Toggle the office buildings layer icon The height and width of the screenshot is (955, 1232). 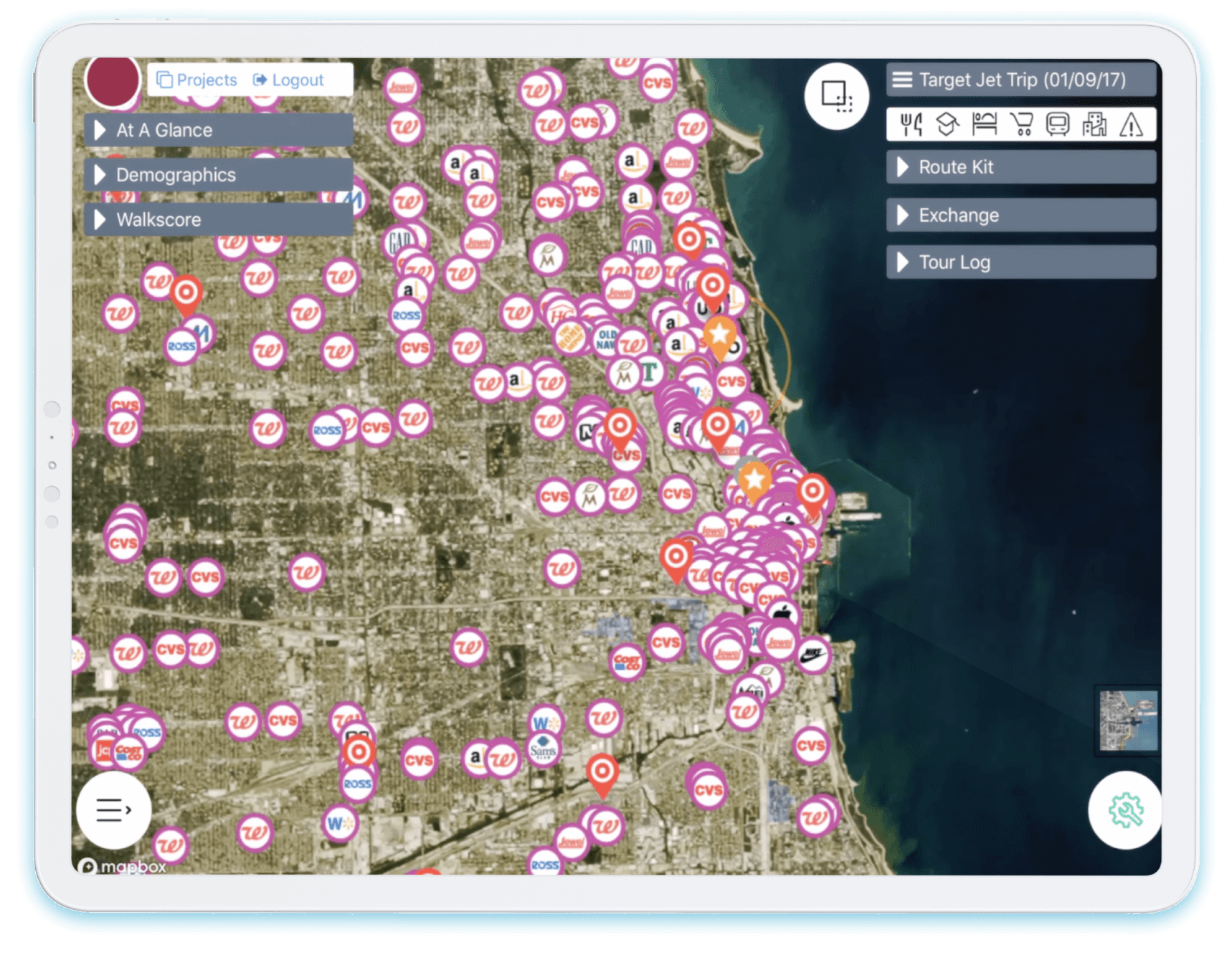pyautogui.click(x=1094, y=125)
